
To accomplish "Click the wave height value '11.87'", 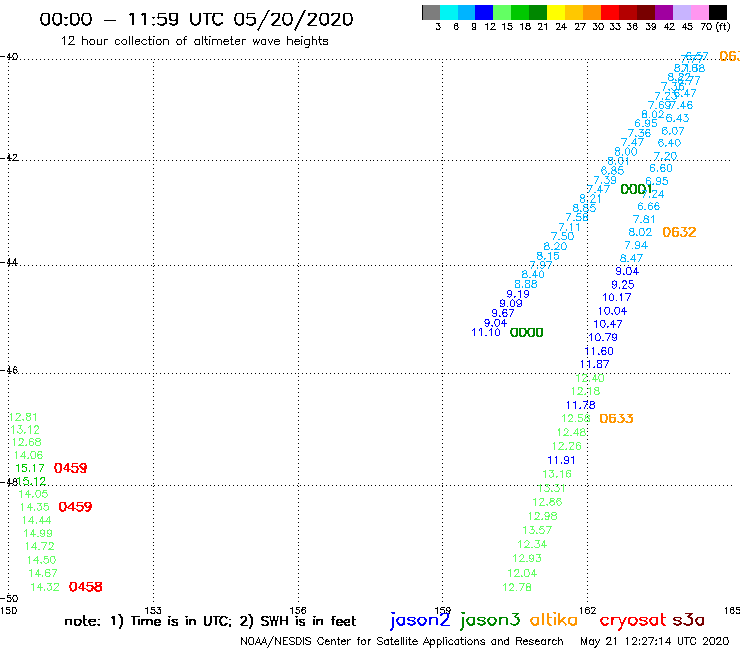I will [595, 364].
